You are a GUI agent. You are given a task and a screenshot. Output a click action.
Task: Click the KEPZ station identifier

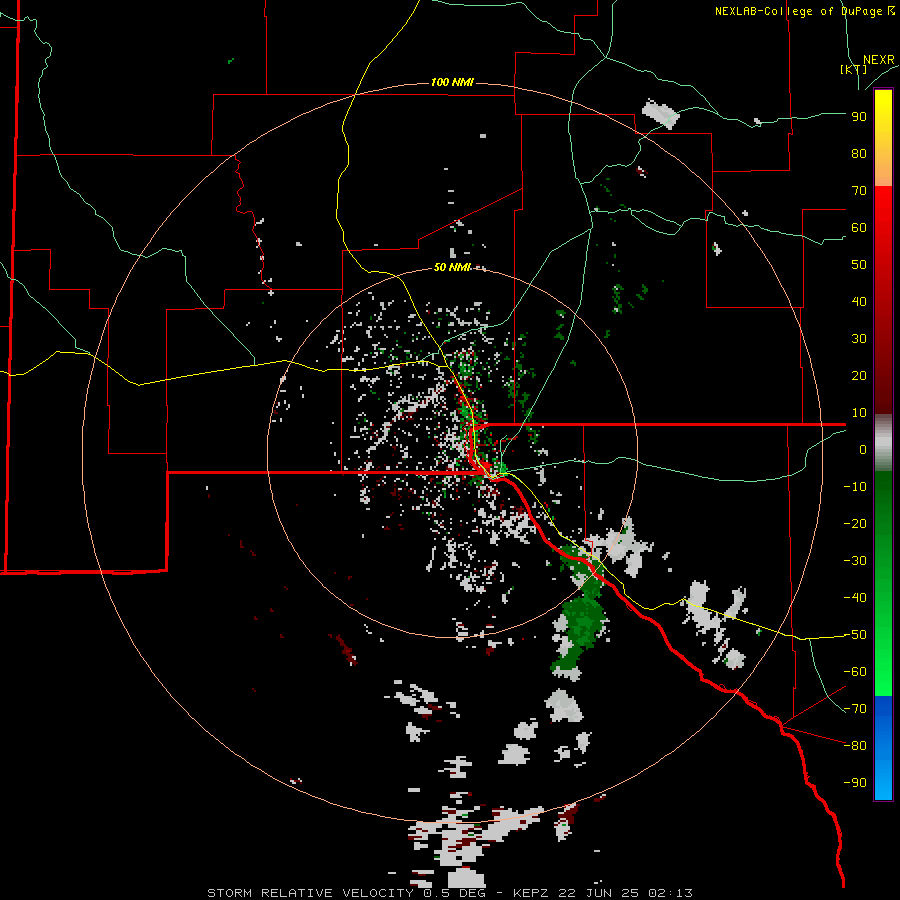[x=535, y=893]
